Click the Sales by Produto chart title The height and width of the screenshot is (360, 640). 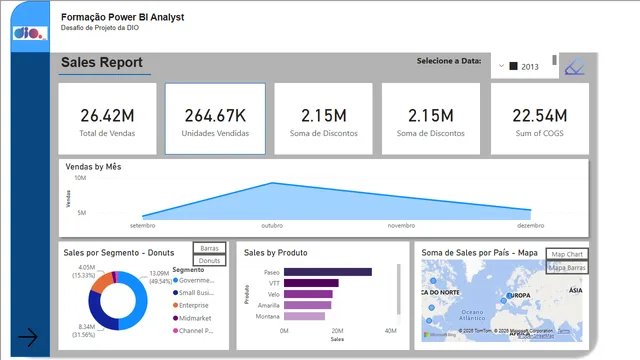pyautogui.click(x=276, y=253)
